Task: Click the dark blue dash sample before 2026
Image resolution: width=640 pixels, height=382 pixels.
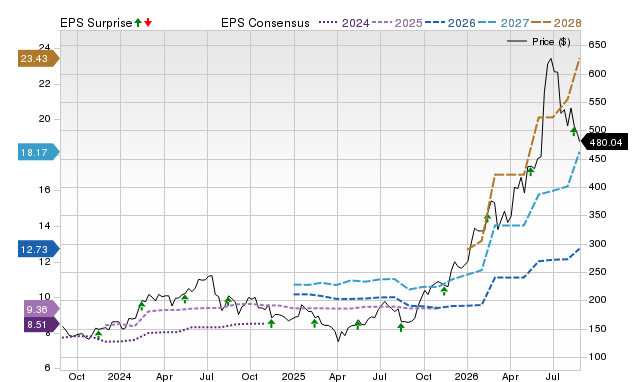Action: pyautogui.click(x=435, y=22)
